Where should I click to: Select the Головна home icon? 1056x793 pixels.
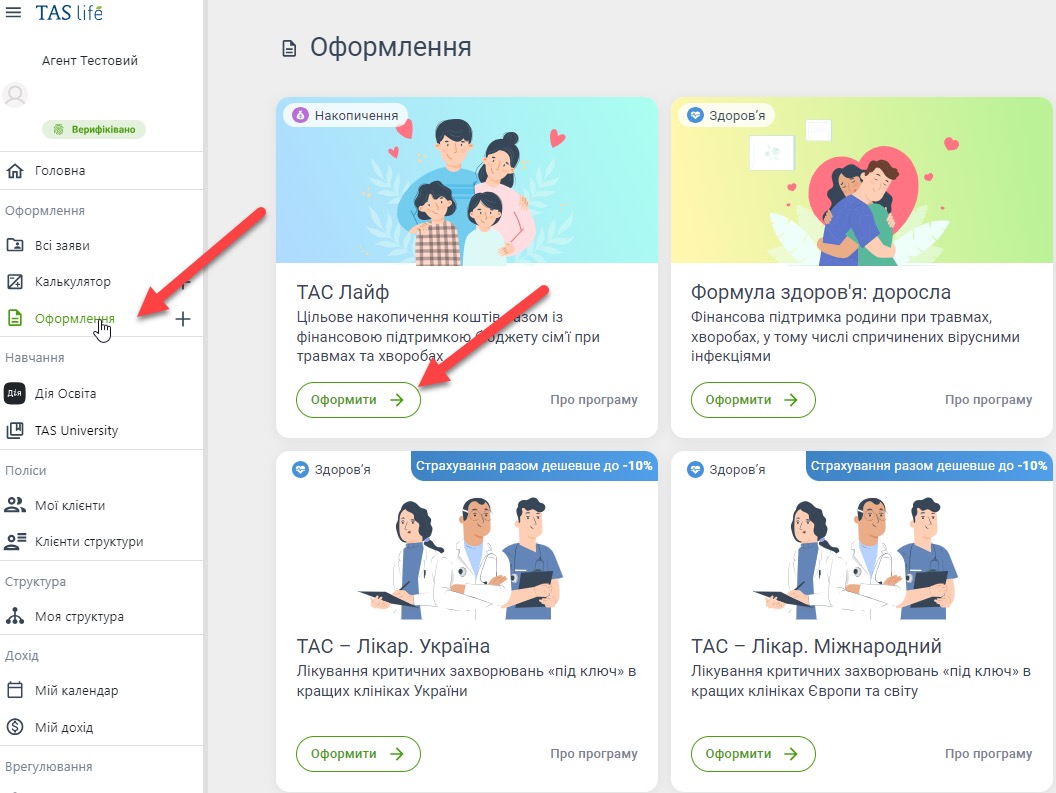(x=14, y=170)
